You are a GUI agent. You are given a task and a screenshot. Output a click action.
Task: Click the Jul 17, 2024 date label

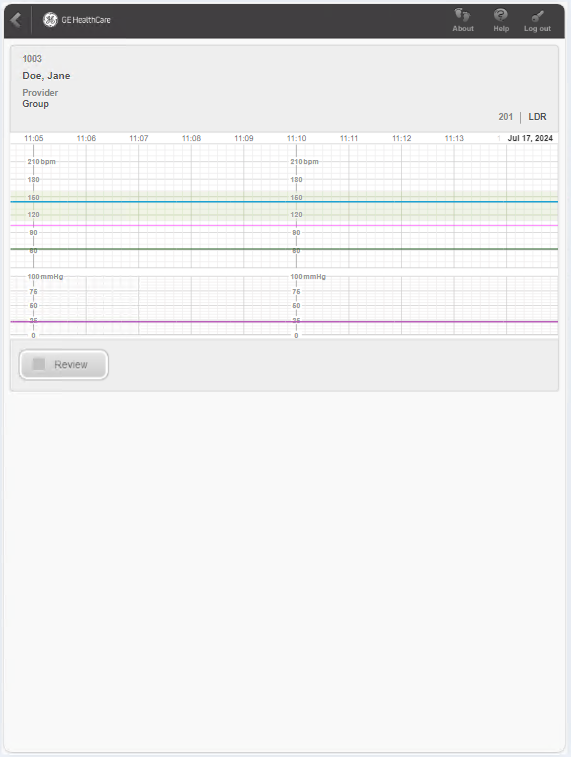tap(530, 138)
